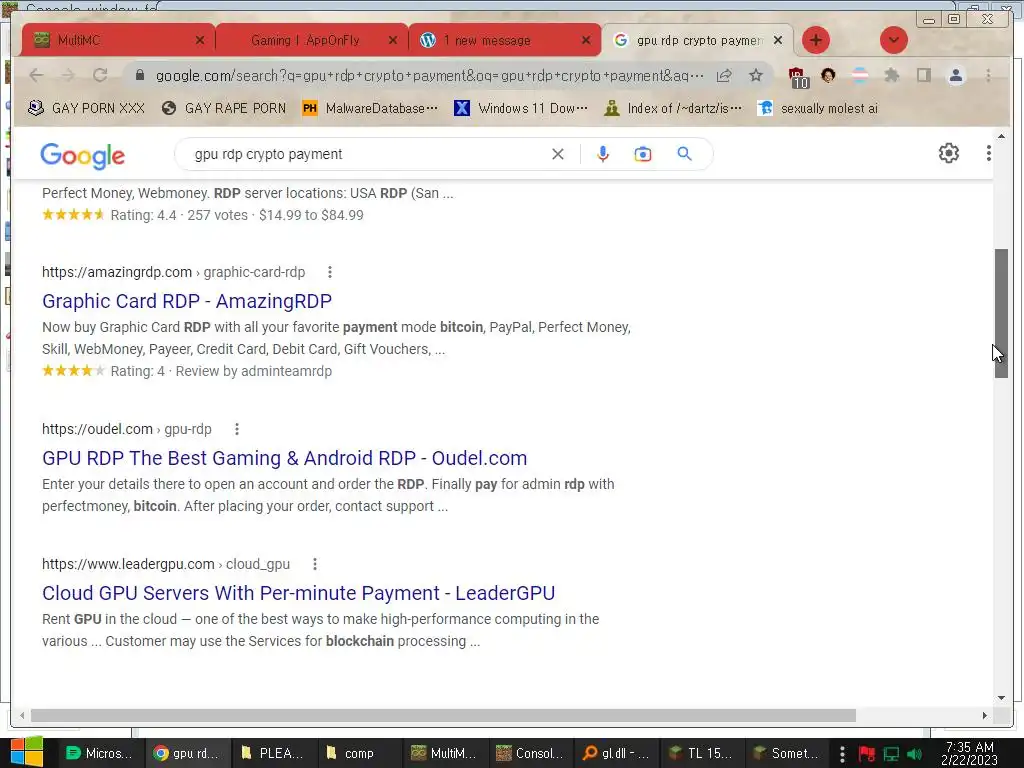Open the PLEA… folder on taskbar
1024x768 pixels.
pos(272,753)
